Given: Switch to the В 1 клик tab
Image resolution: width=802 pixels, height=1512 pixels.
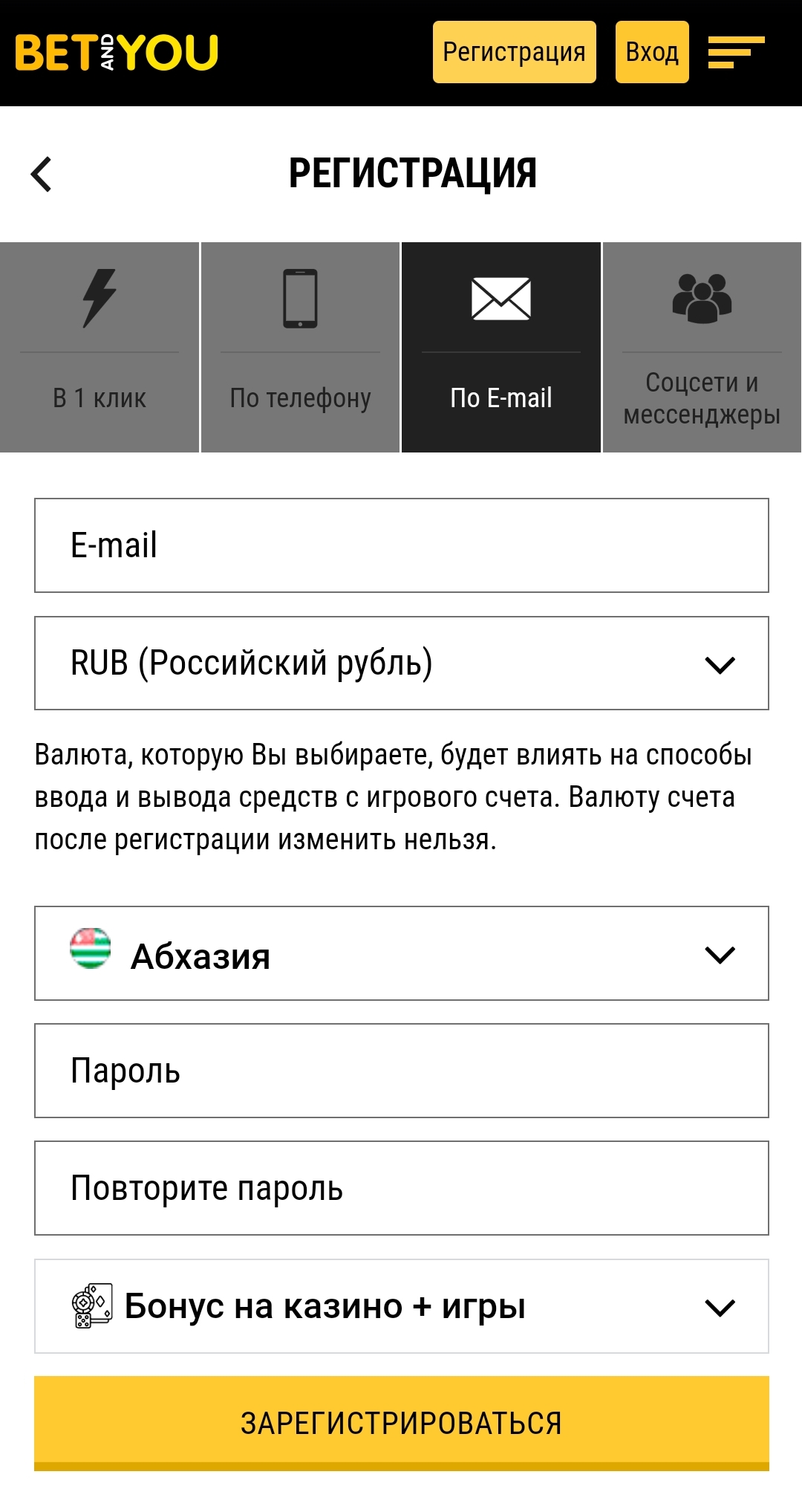Looking at the screenshot, I should tap(100, 398).
